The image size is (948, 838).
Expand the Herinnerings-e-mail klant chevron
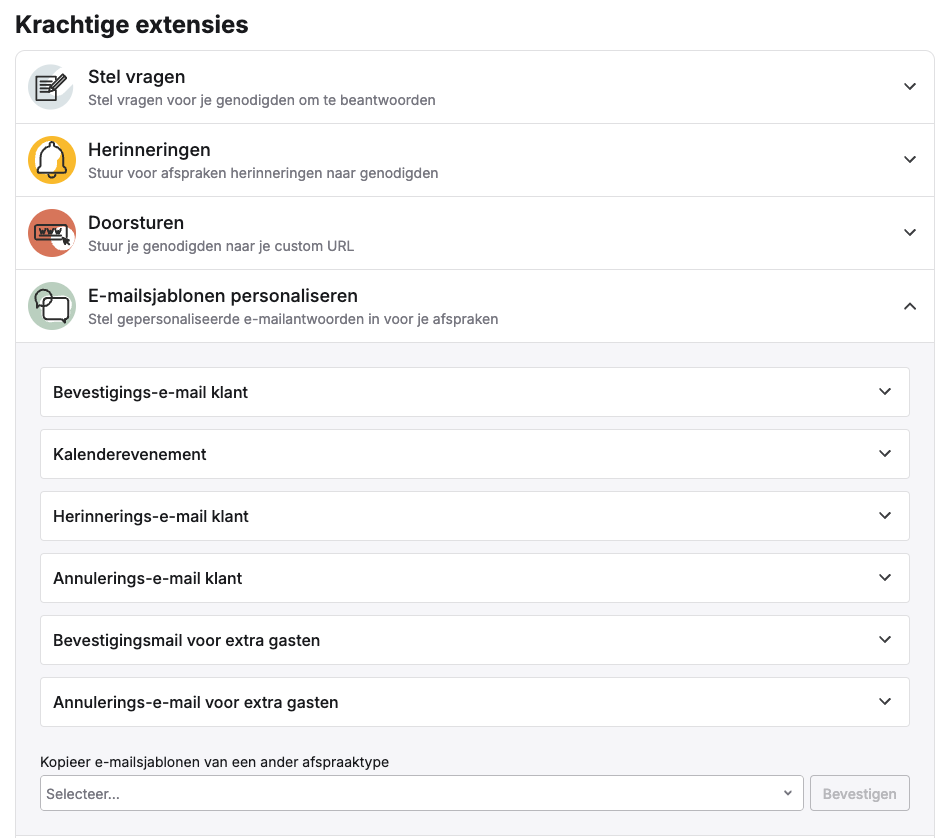click(885, 516)
